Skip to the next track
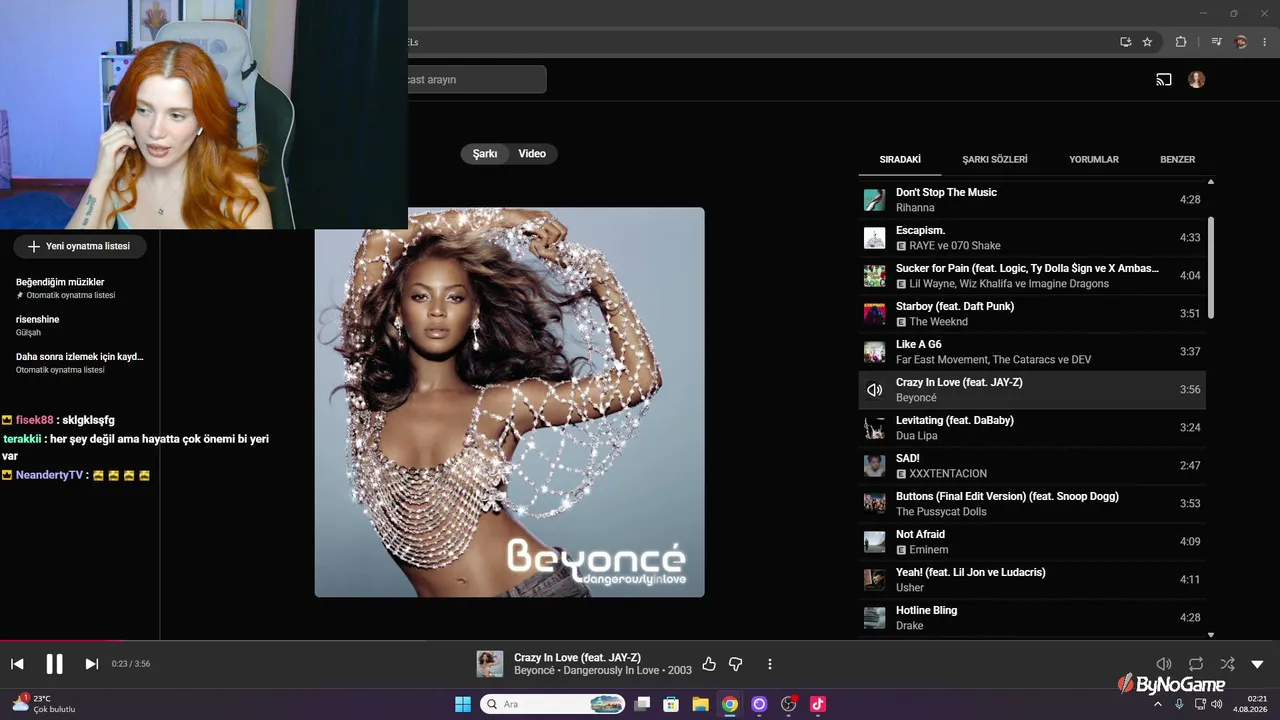Viewport: 1280px width, 720px height. coord(91,664)
